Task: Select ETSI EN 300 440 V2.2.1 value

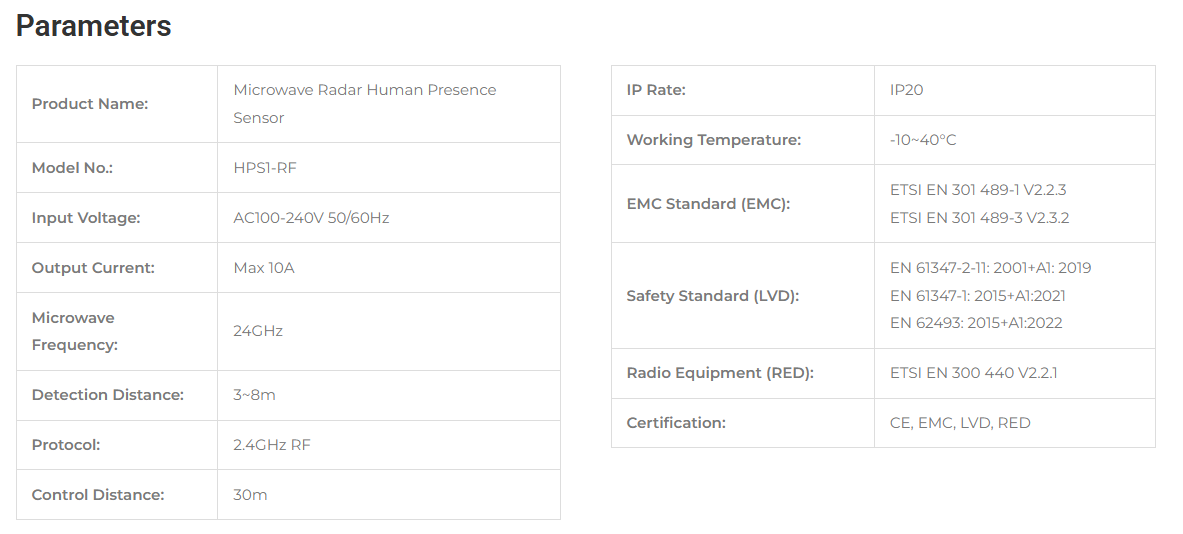Action: [x=973, y=373]
